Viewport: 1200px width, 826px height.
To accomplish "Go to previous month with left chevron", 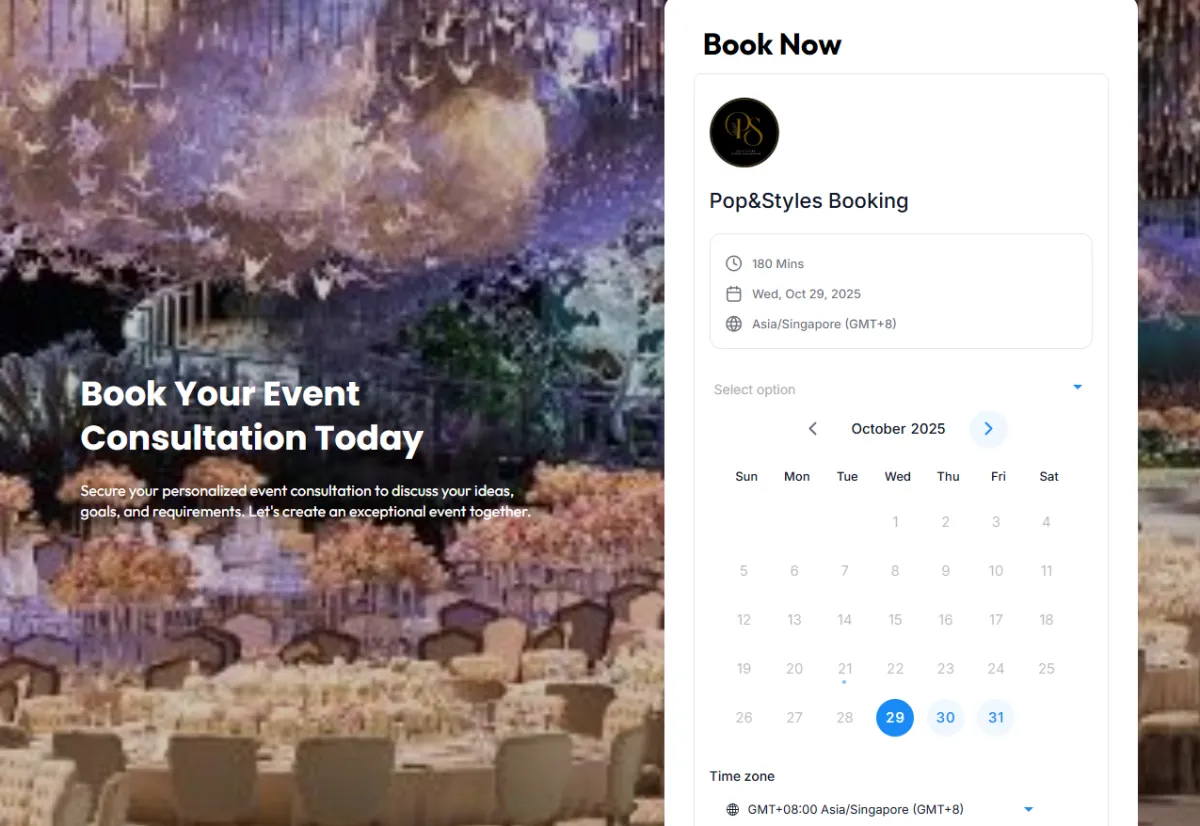I will pos(813,429).
